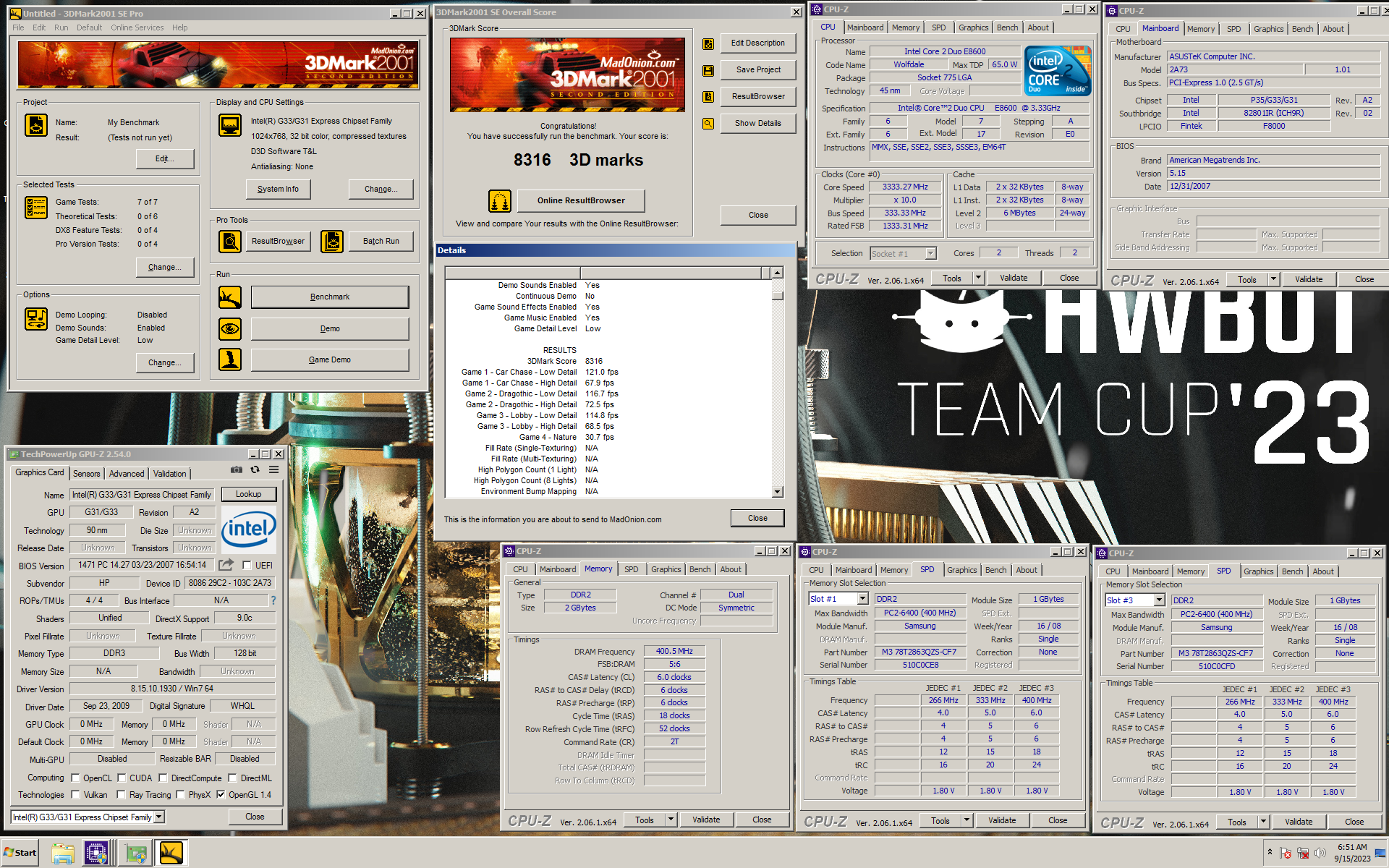Open the GPU-Z hamburger menu icon
This screenshot has width=1389, height=868.
point(274,469)
